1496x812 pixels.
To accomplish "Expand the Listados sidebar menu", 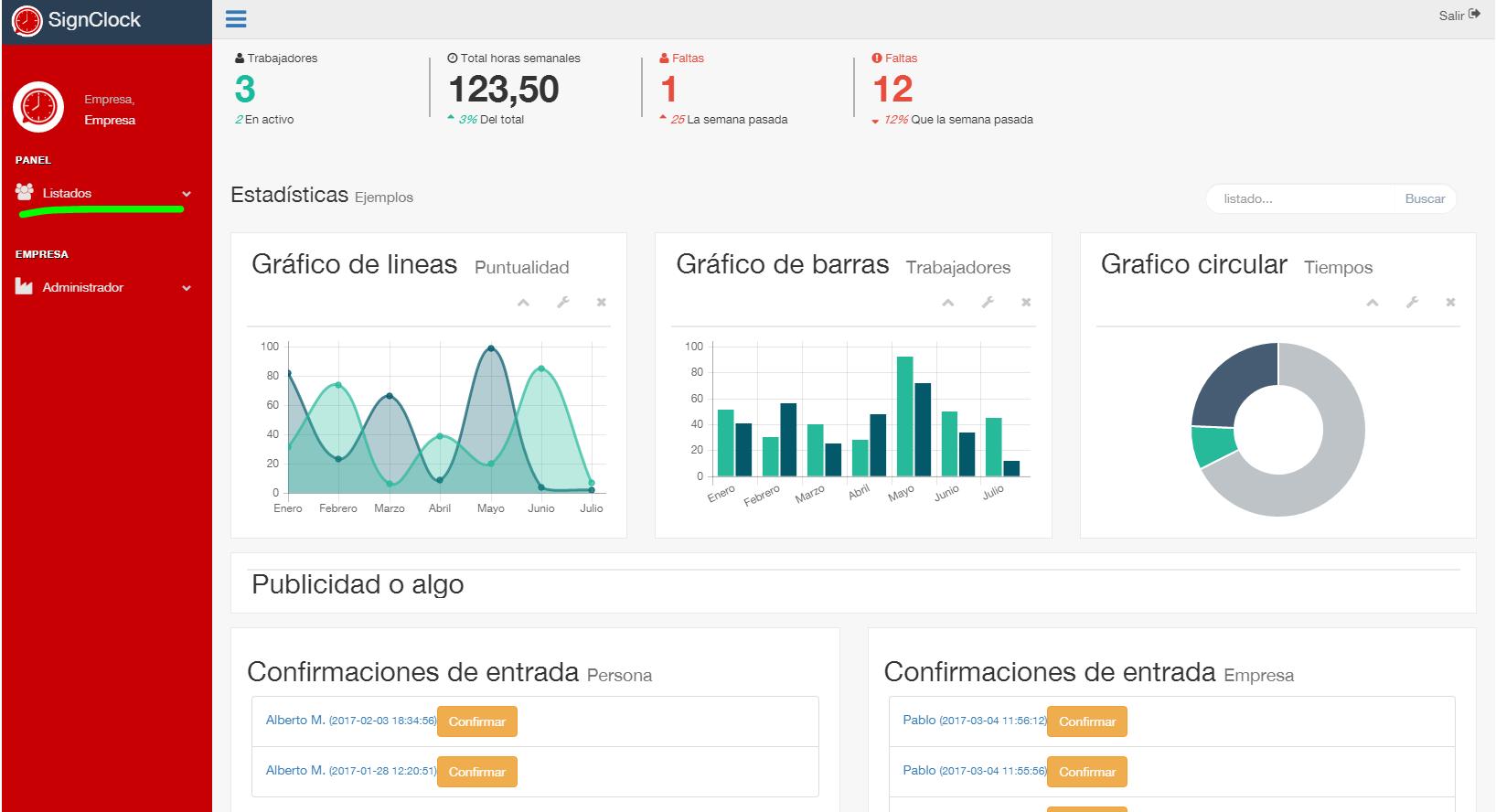I will coord(106,194).
